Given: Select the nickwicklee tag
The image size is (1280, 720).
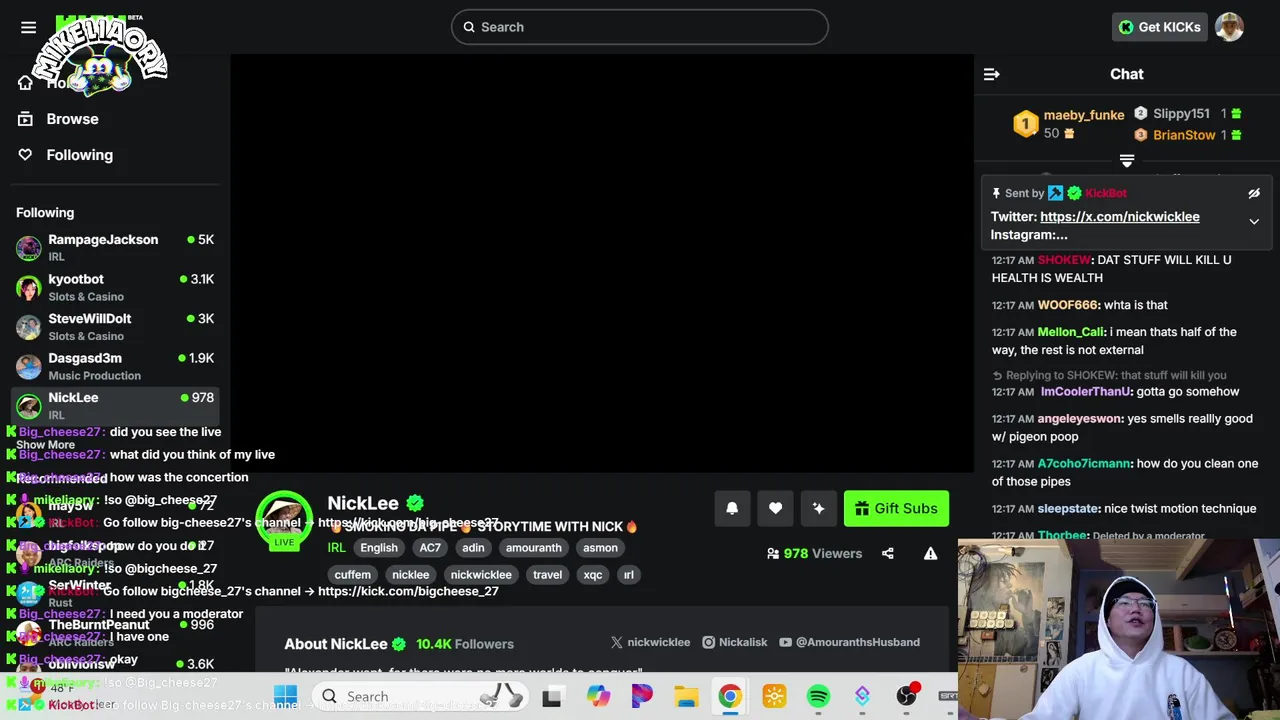Looking at the screenshot, I should pyautogui.click(x=481, y=574).
